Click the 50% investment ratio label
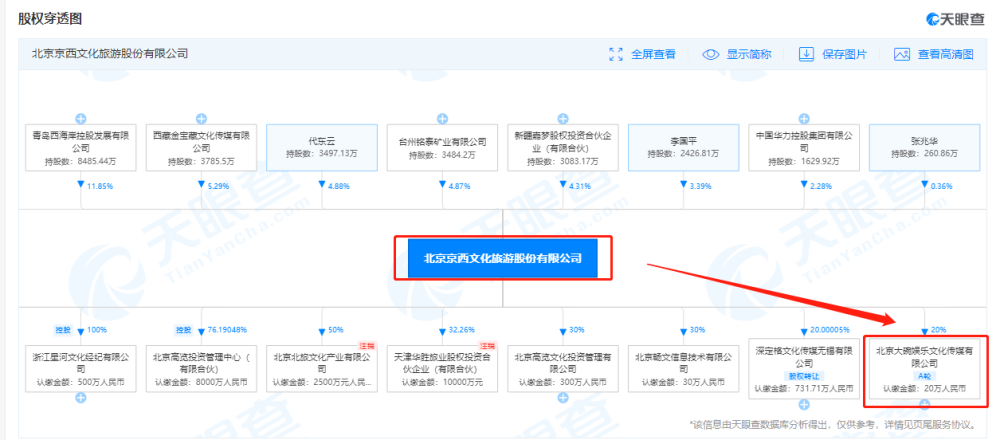This screenshot has height=440, width=1000. pos(335,330)
